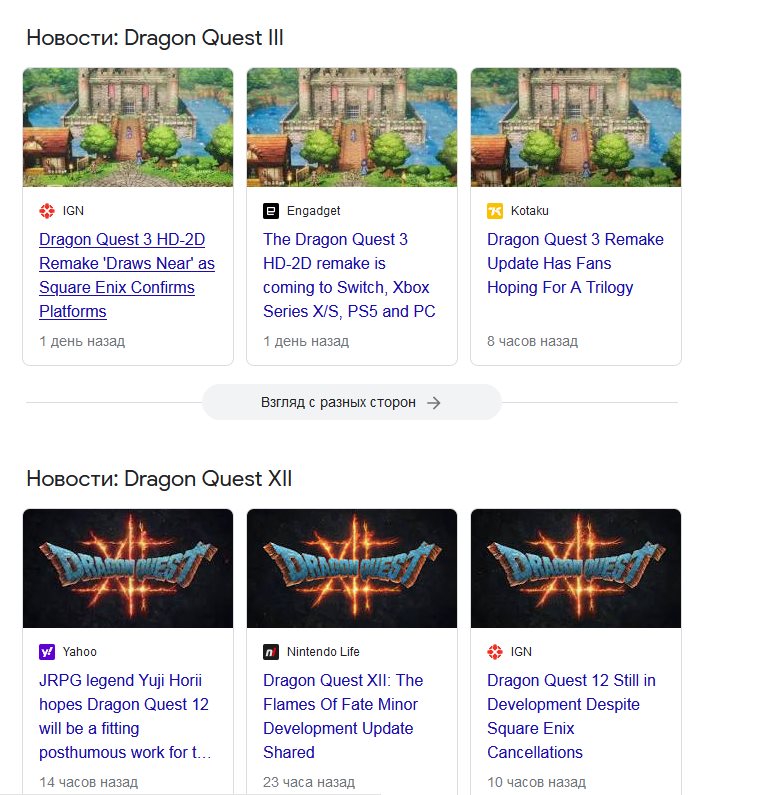
Task: Click the 'Новости: Dragon Quest XII' heading
Action: pyautogui.click(x=159, y=479)
